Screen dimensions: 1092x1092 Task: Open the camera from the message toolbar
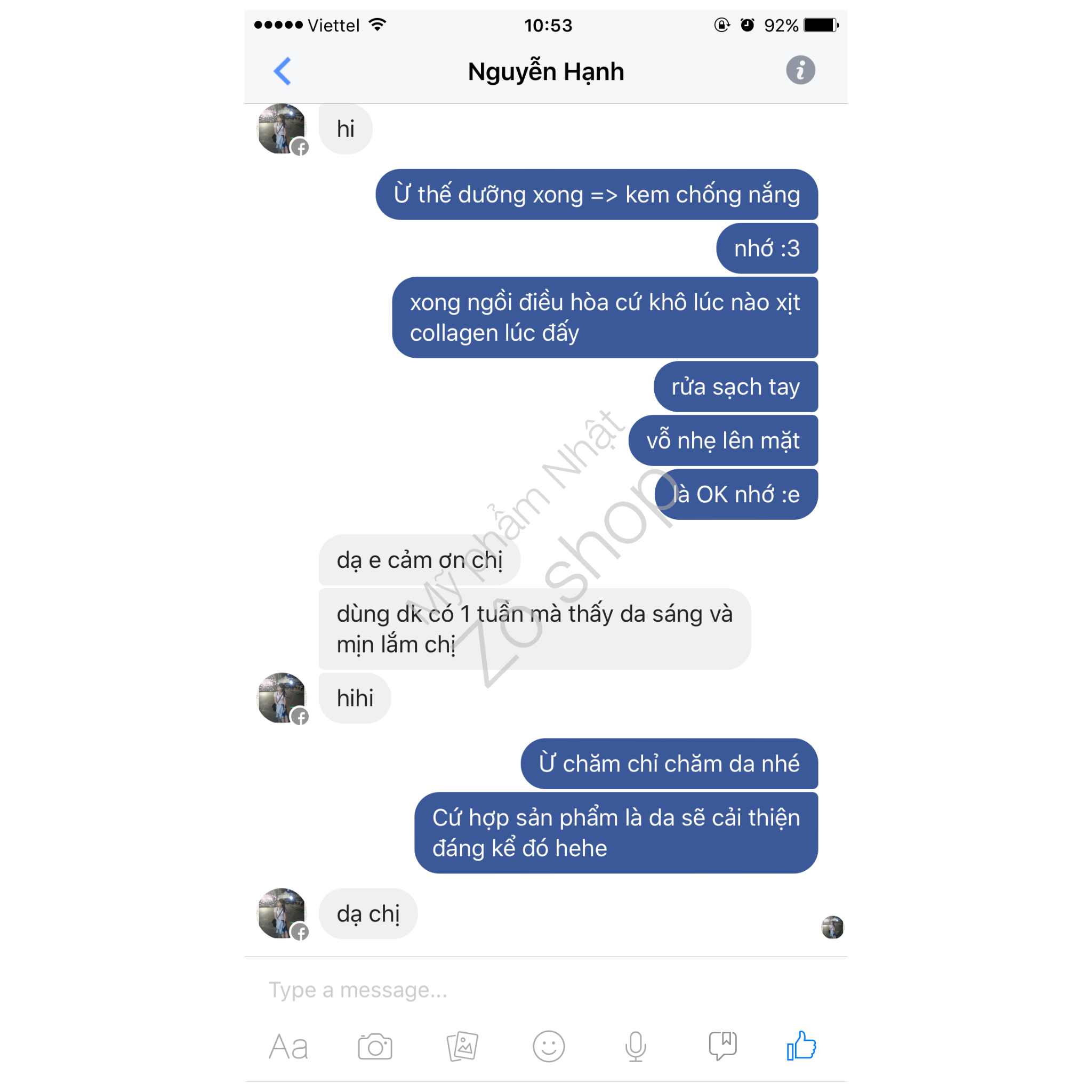click(x=375, y=1046)
